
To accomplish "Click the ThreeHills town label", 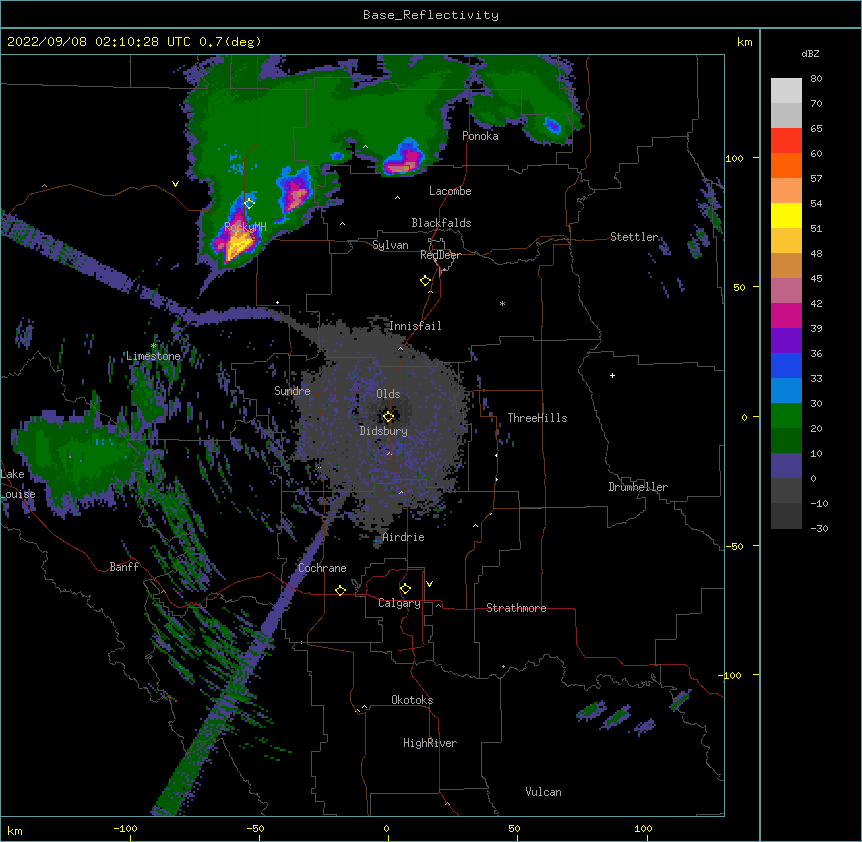I will point(537,418).
